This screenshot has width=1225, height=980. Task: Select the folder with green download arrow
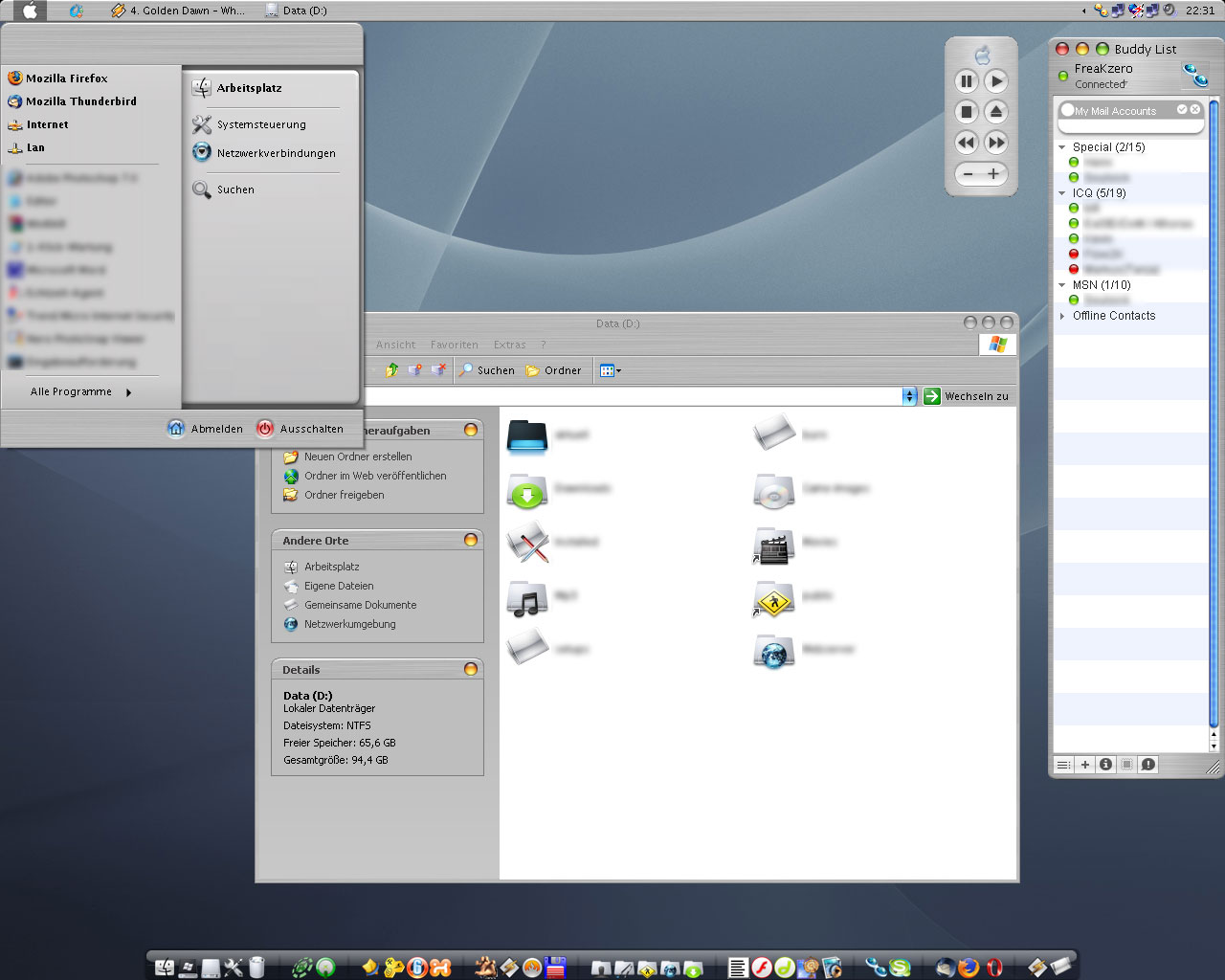click(x=527, y=490)
